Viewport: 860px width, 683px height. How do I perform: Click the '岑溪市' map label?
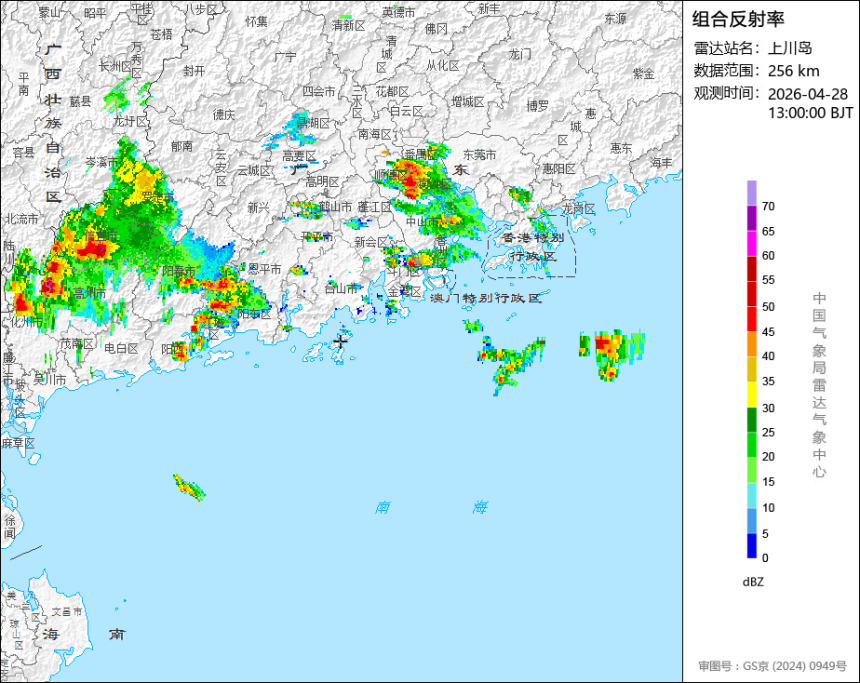[101, 162]
